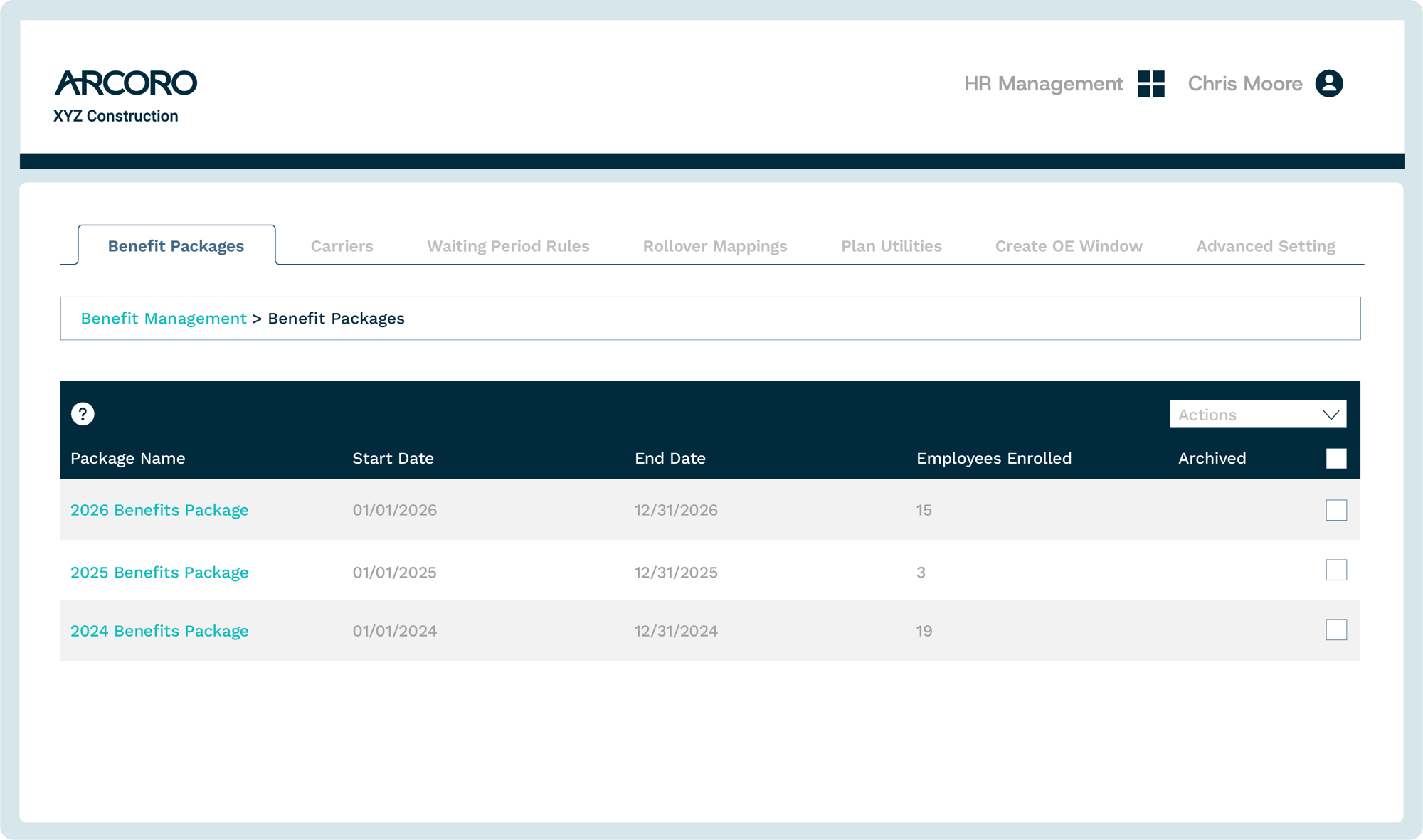The height and width of the screenshot is (840, 1423).
Task: Open the 2025 Benefits Package link
Action: click(x=159, y=573)
